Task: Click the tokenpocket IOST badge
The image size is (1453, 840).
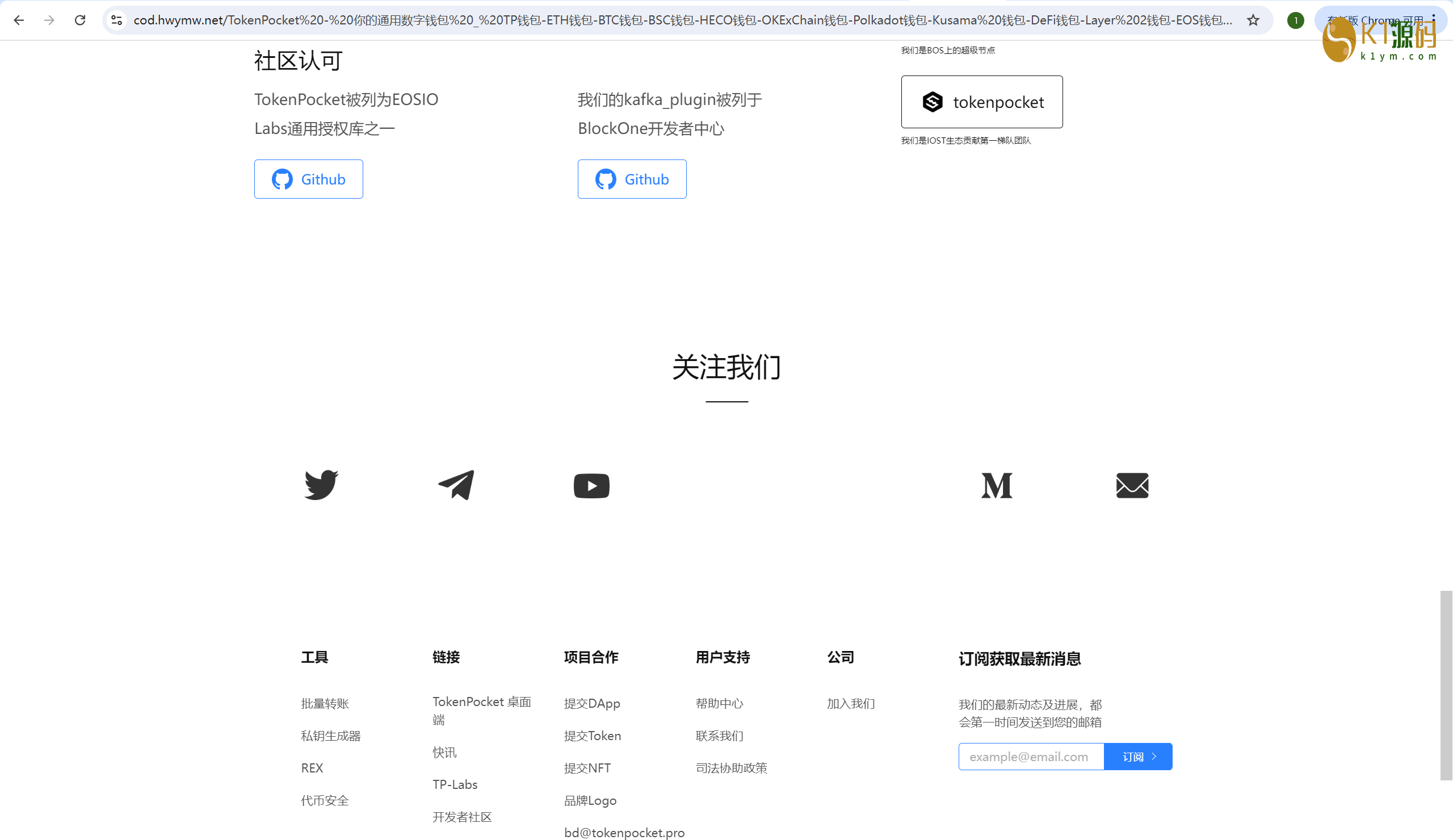Action: pyautogui.click(x=981, y=102)
